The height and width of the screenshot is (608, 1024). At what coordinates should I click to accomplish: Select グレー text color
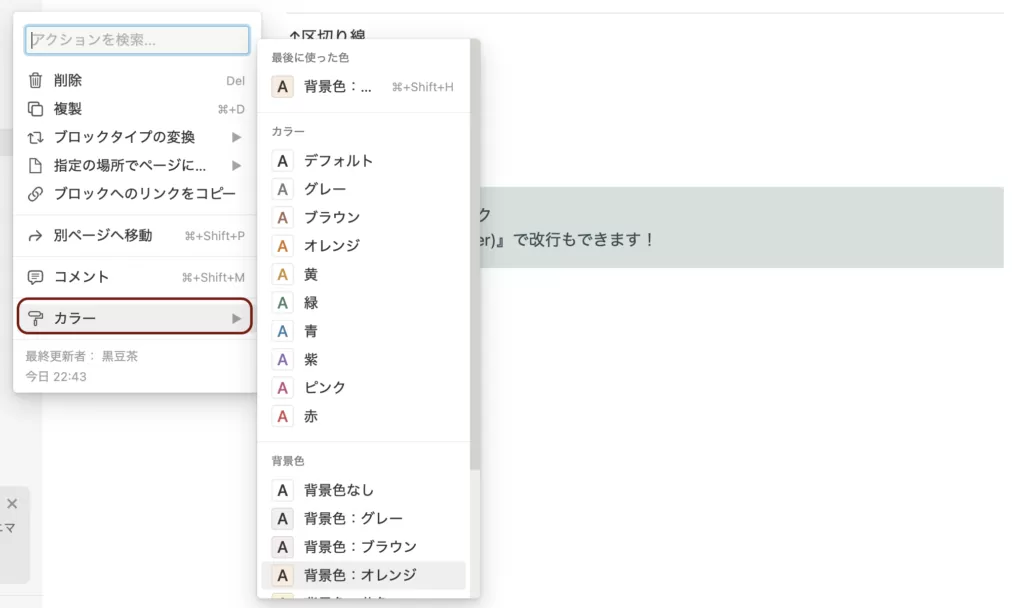pos(363,189)
